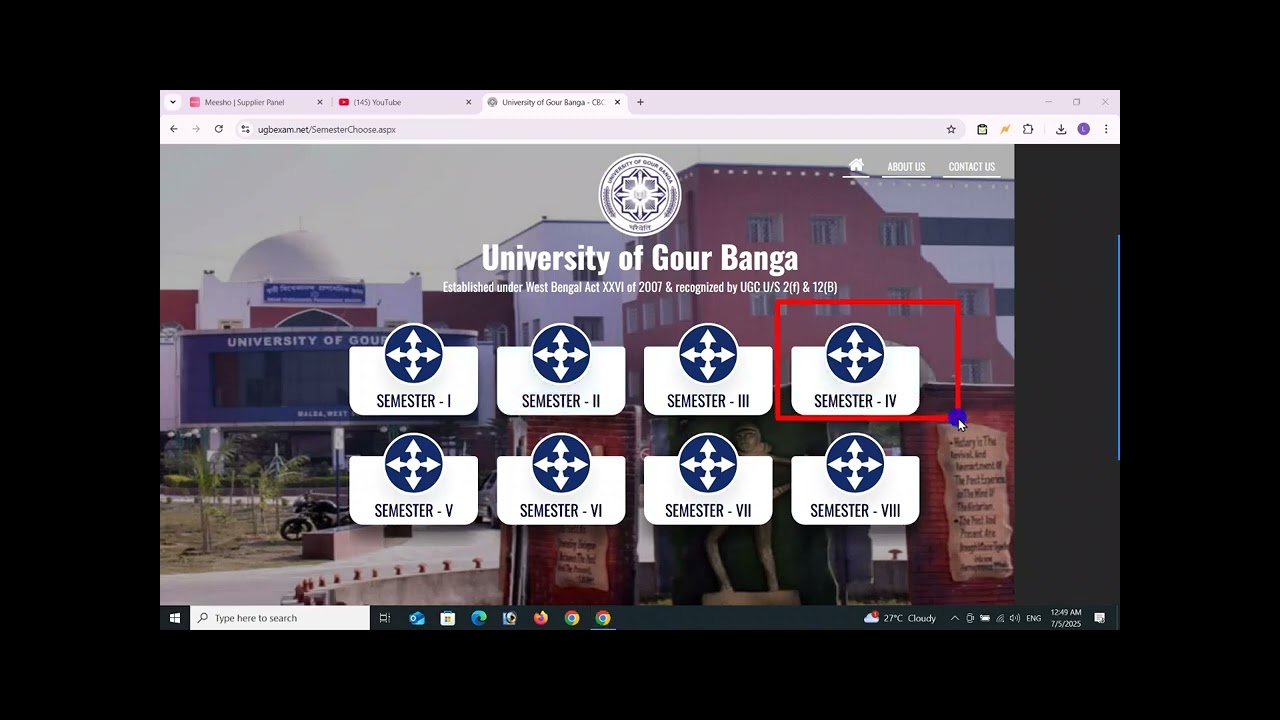Go back to previous page
Viewport: 1280px width, 720px height.
click(174, 129)
